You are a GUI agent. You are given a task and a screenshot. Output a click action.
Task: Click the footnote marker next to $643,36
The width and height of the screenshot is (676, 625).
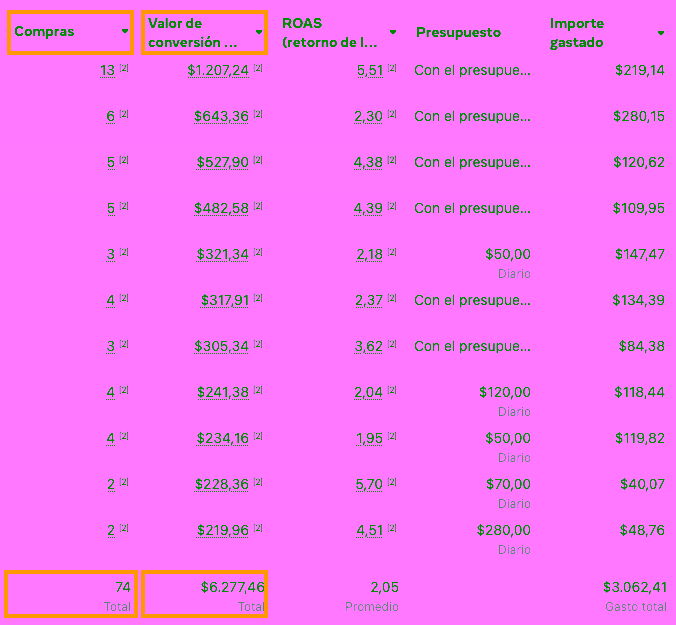tap(257, 115)
